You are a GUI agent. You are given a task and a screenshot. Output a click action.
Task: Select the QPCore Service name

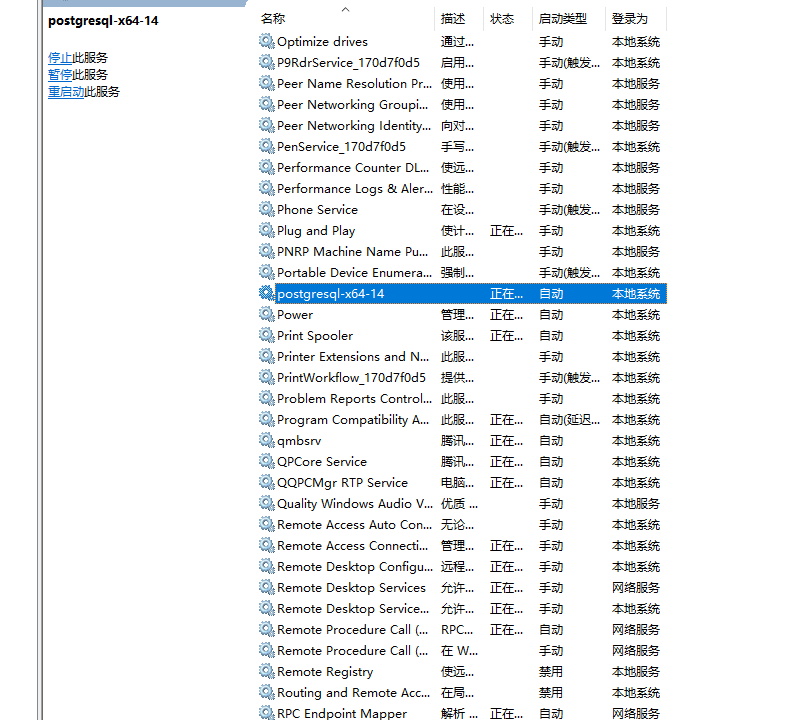pos(322,462)
